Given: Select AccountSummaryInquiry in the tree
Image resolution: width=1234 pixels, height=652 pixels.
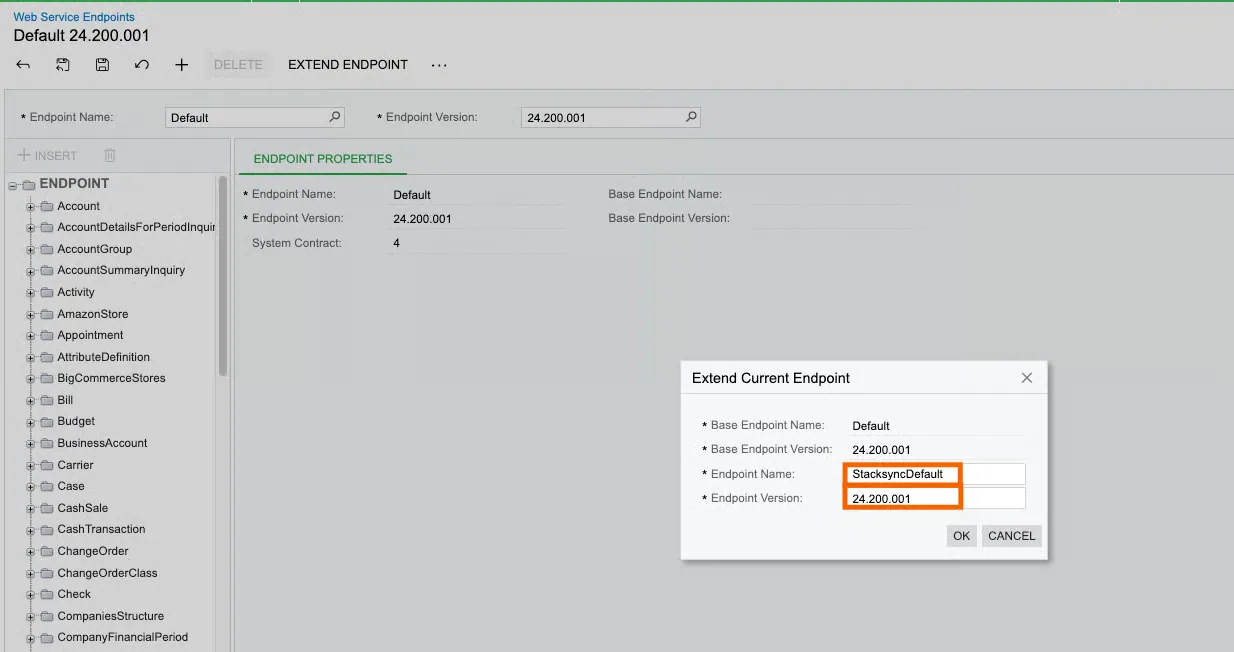Looking at the screenshot, I should click(121, 270).
